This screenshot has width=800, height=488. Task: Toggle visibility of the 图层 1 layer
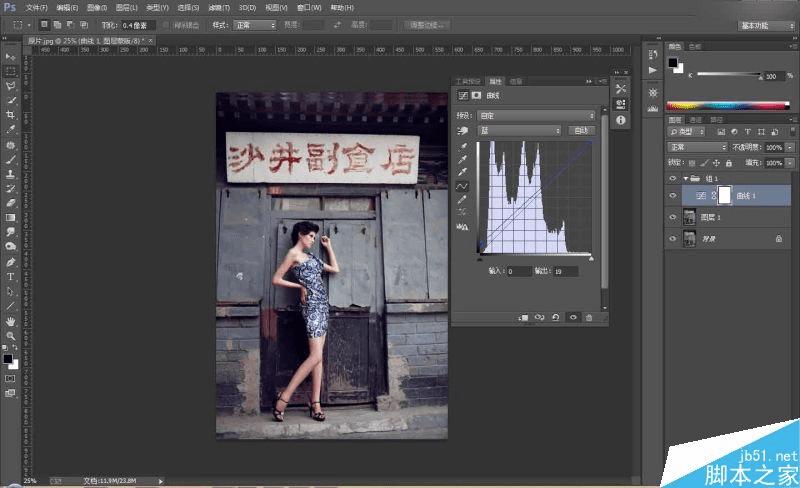pos(673,217)
